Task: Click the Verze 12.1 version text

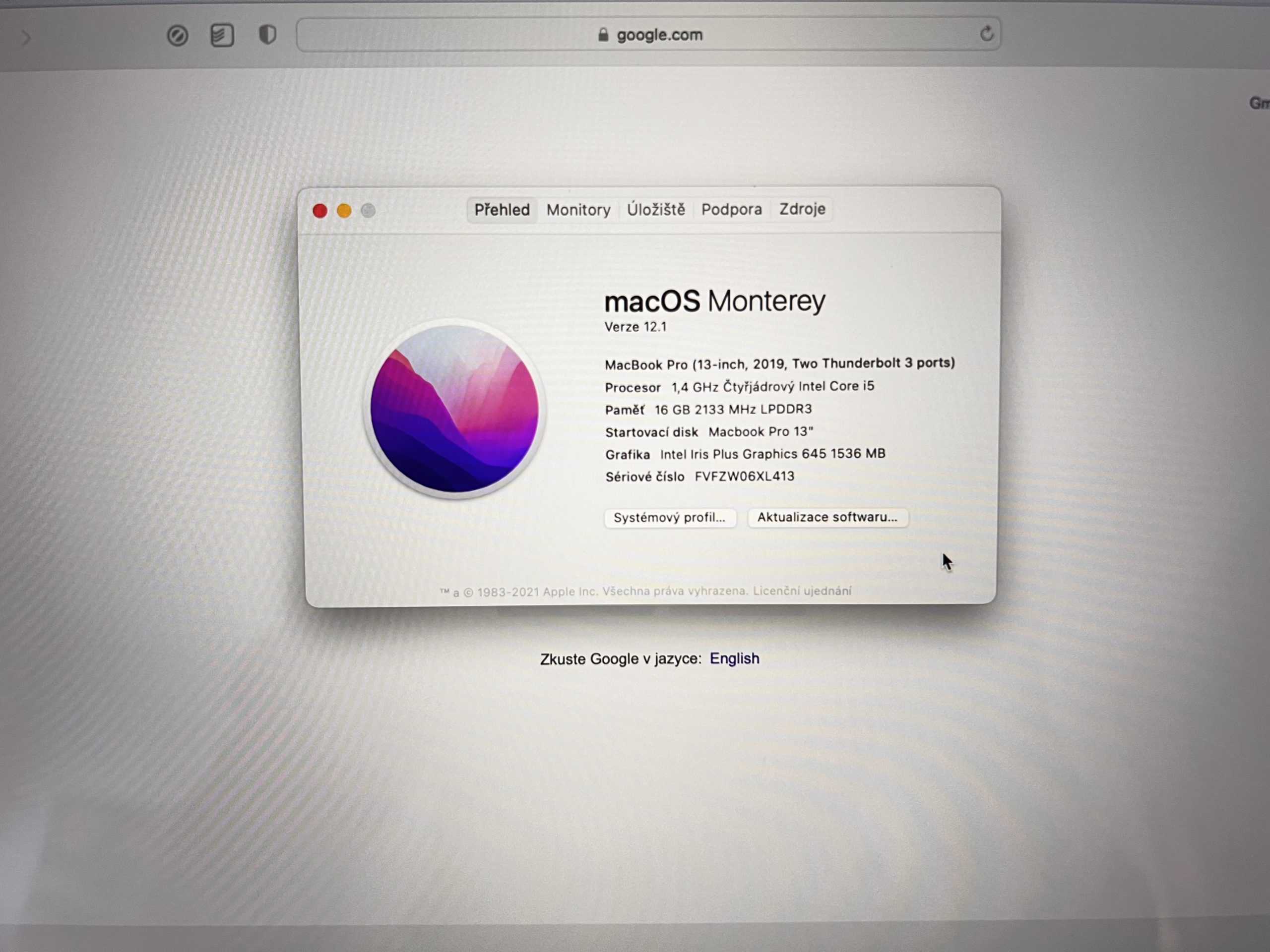Action: tap(635, 327)
